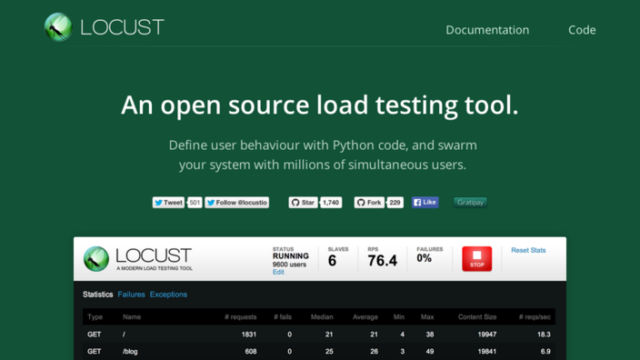Click the Locust logo in the header
The image size is (640, 360).
click(104, 27)
